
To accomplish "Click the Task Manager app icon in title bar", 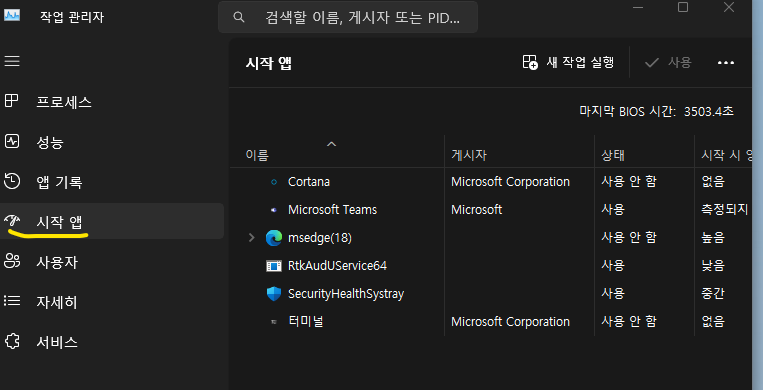I will 12,15.
